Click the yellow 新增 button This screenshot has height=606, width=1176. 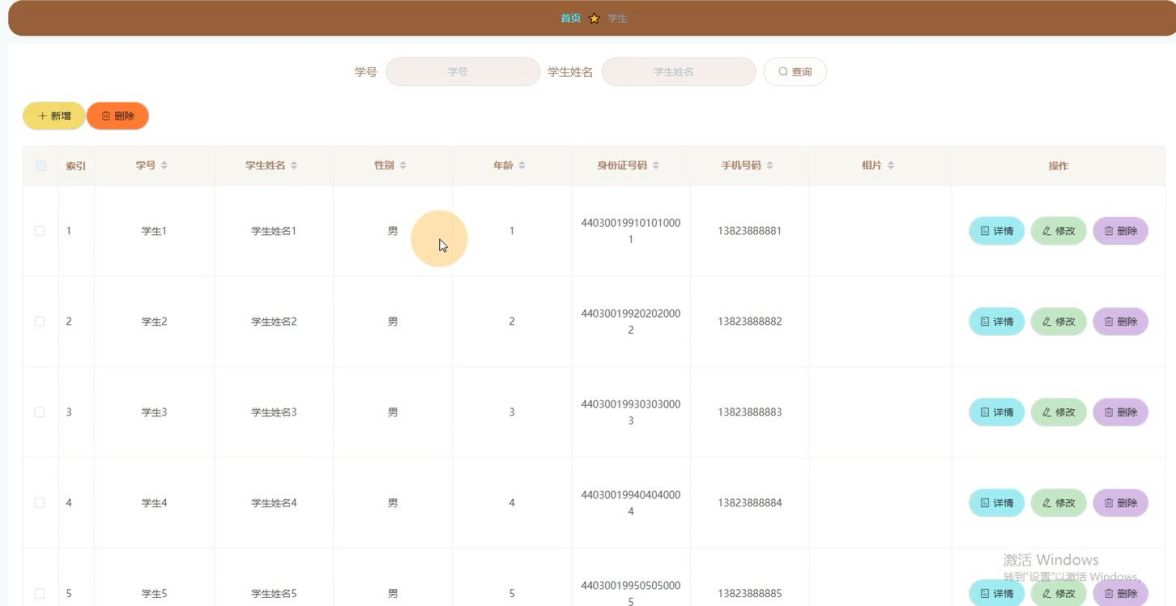[54, 116]
